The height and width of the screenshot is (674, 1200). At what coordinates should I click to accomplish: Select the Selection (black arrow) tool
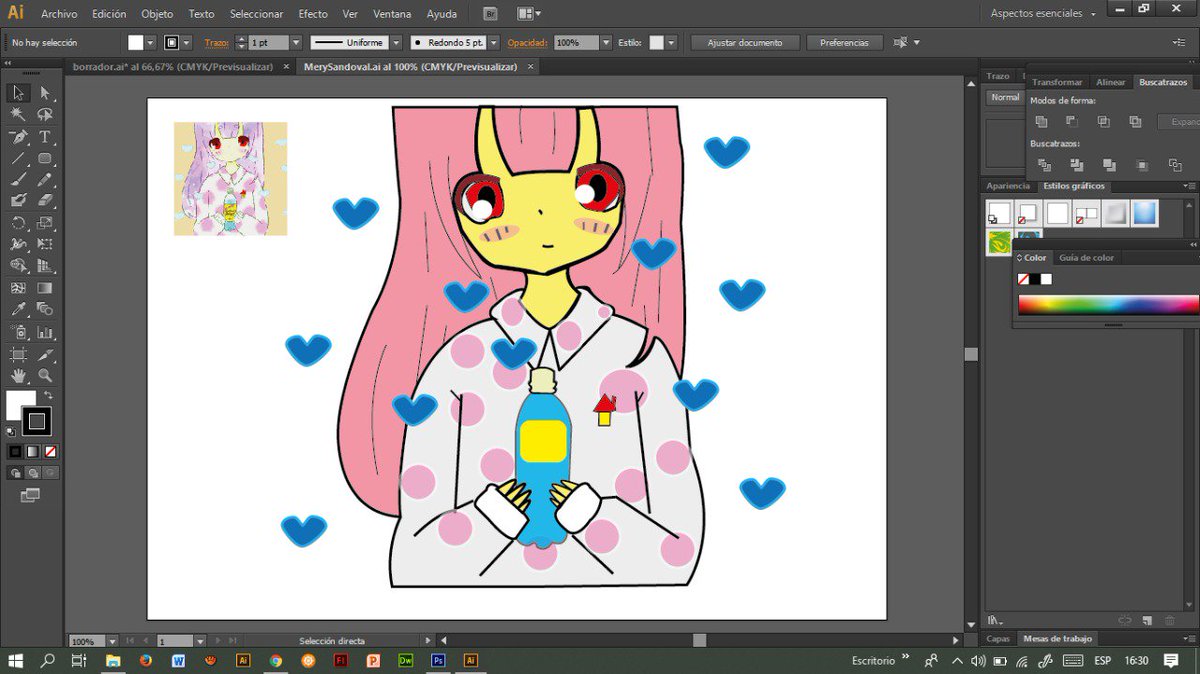(18, 92)
